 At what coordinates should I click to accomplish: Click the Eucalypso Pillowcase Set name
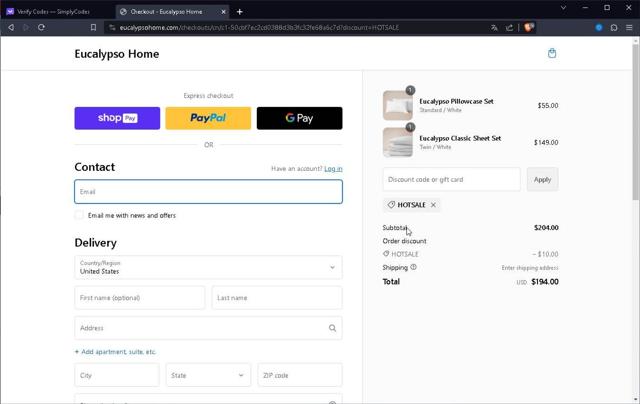(x=456, y=101)
